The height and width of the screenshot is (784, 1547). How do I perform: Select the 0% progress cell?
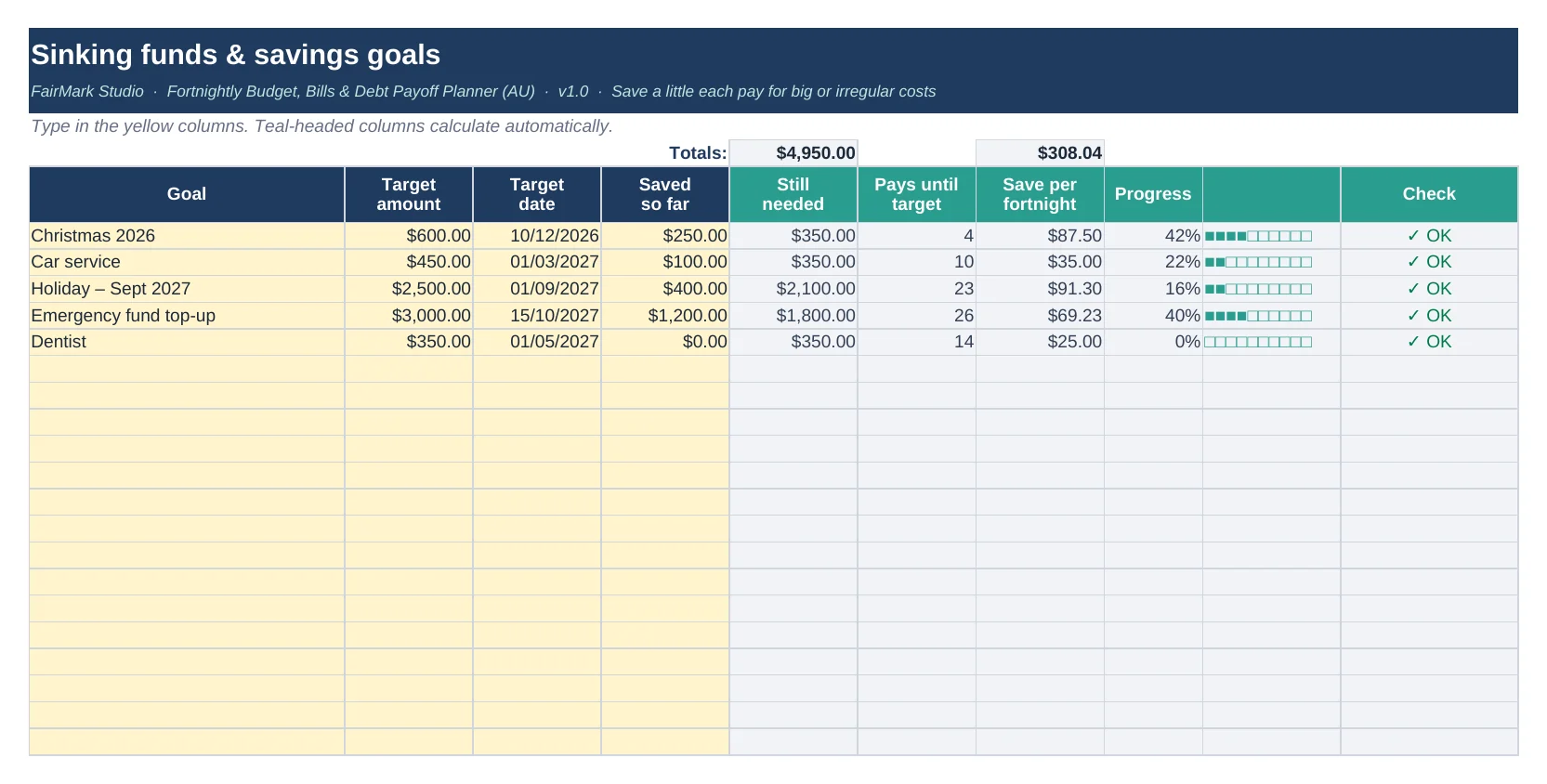[1153, 342]
